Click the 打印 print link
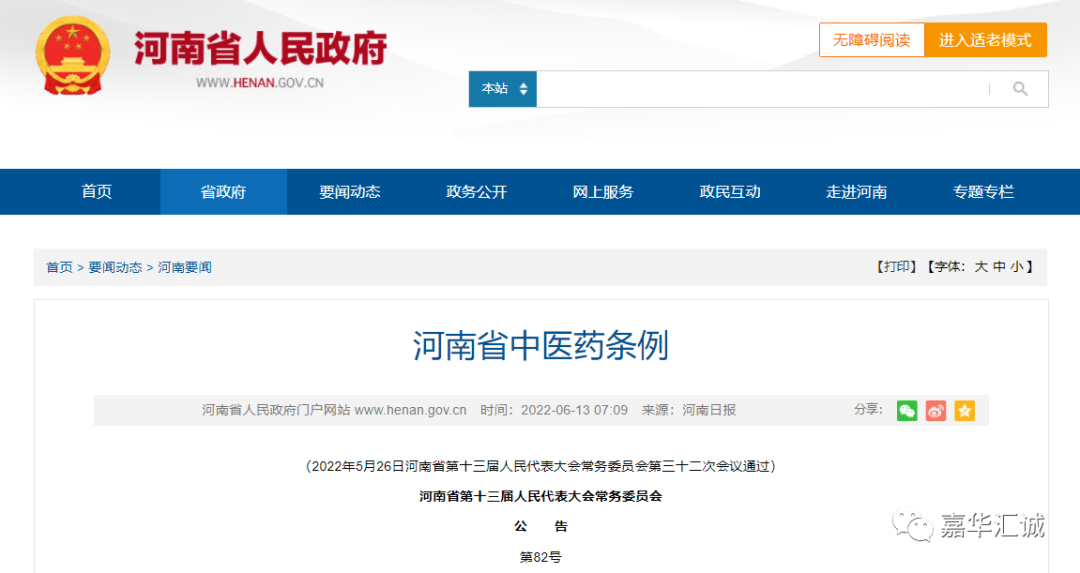Image resolution: width=1080 pixels, height=573 pixels. 896,267
